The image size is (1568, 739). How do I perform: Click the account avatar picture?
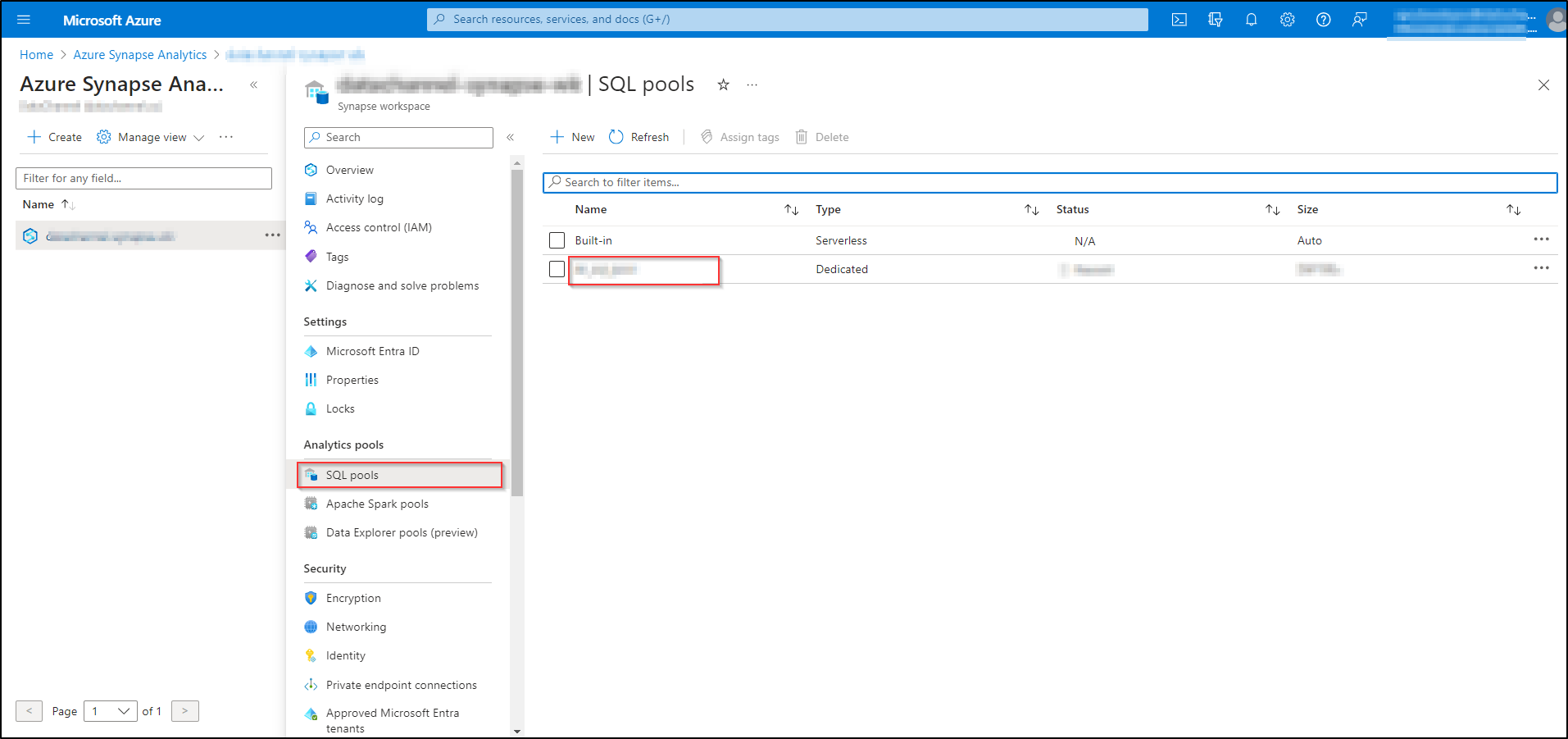coord(1557,20)
